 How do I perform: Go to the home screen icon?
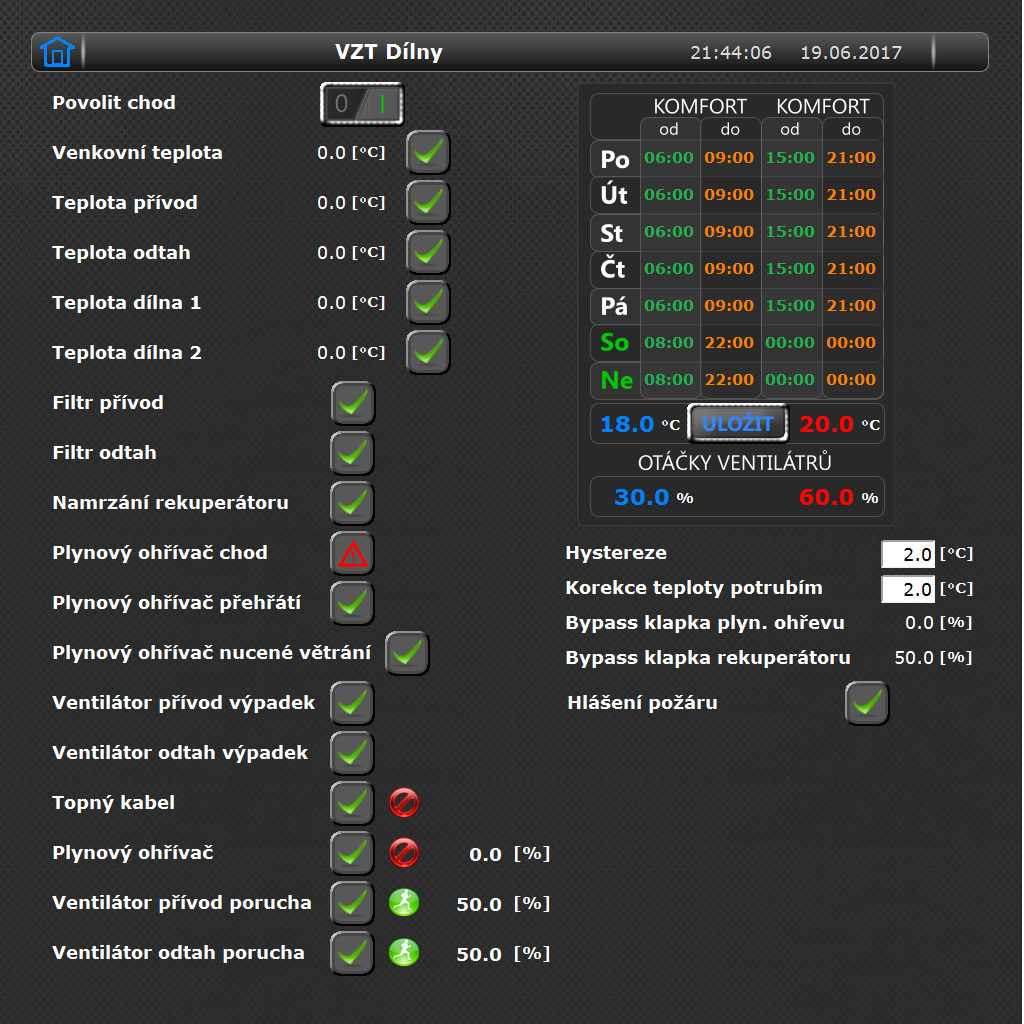57,52
